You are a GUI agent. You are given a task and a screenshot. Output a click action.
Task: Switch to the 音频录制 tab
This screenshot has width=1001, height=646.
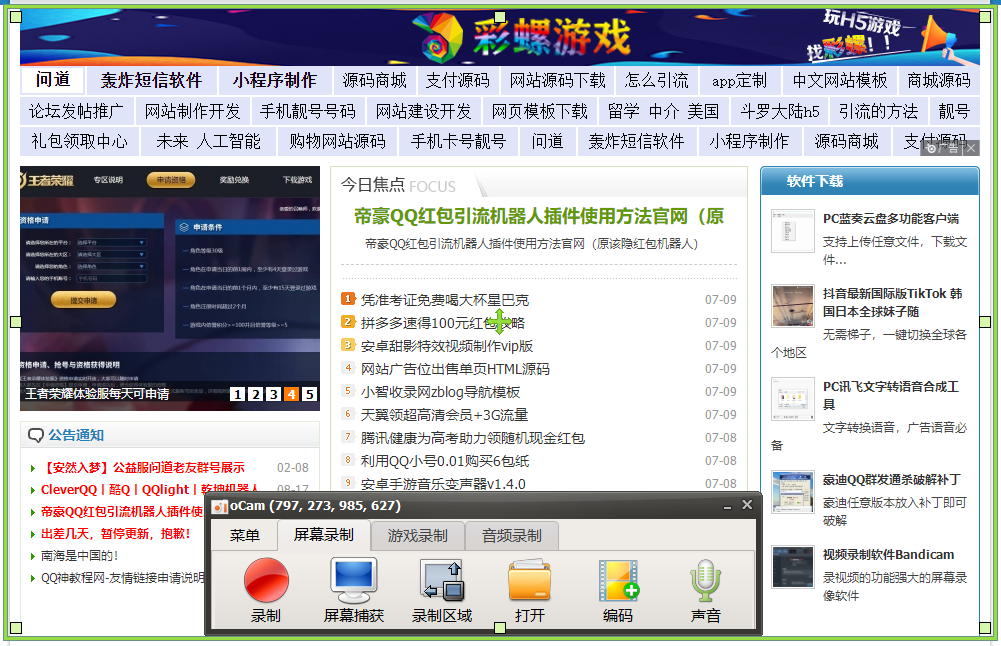512,536
